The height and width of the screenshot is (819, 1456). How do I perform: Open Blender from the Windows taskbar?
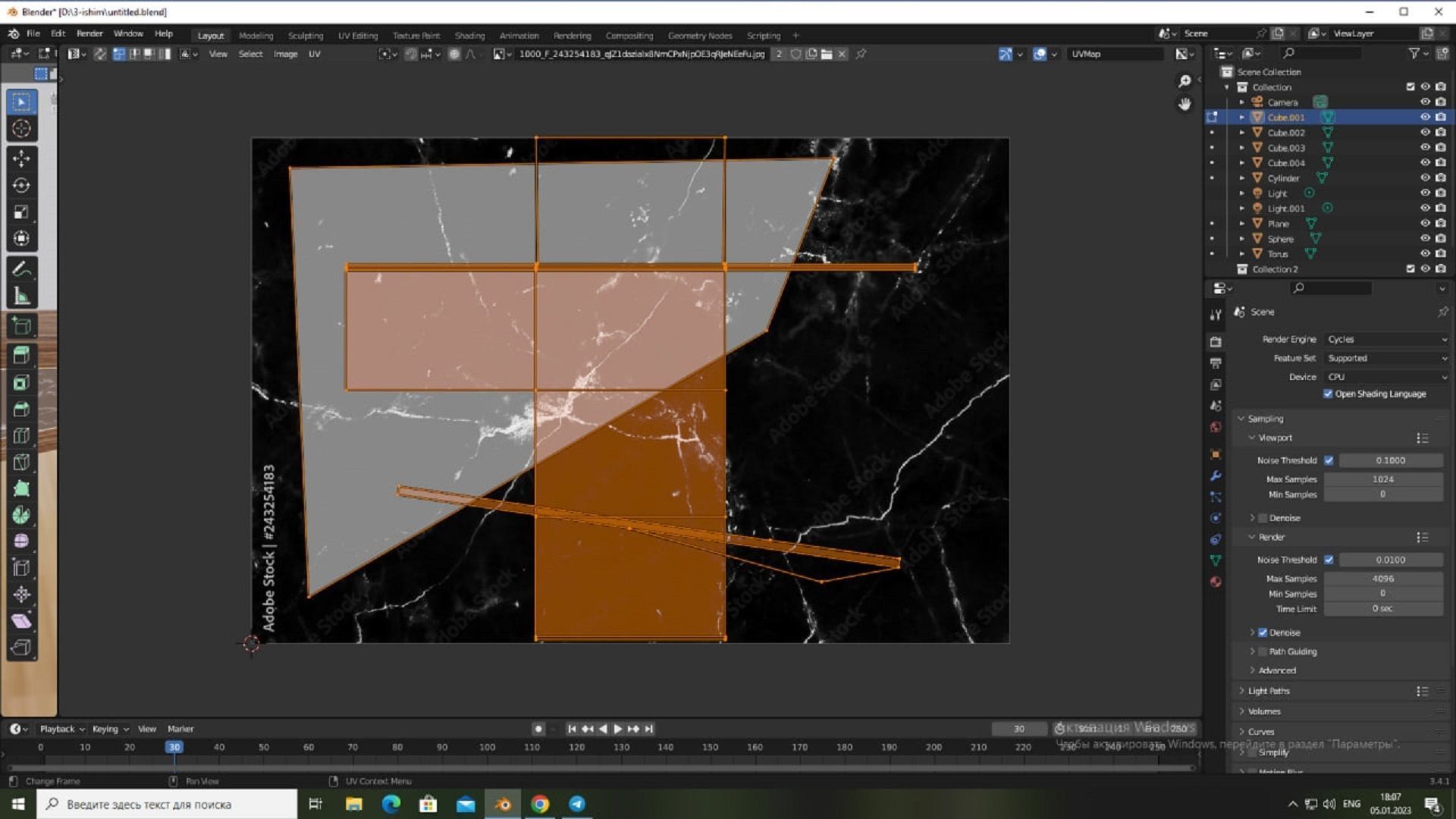pos(503,804)
